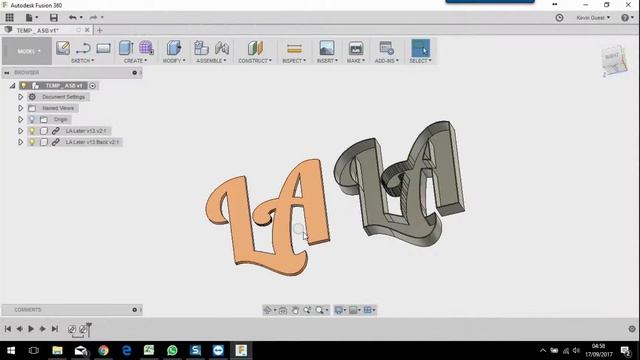
Task: Click the Select tool icon
Action: click(420, 48)
